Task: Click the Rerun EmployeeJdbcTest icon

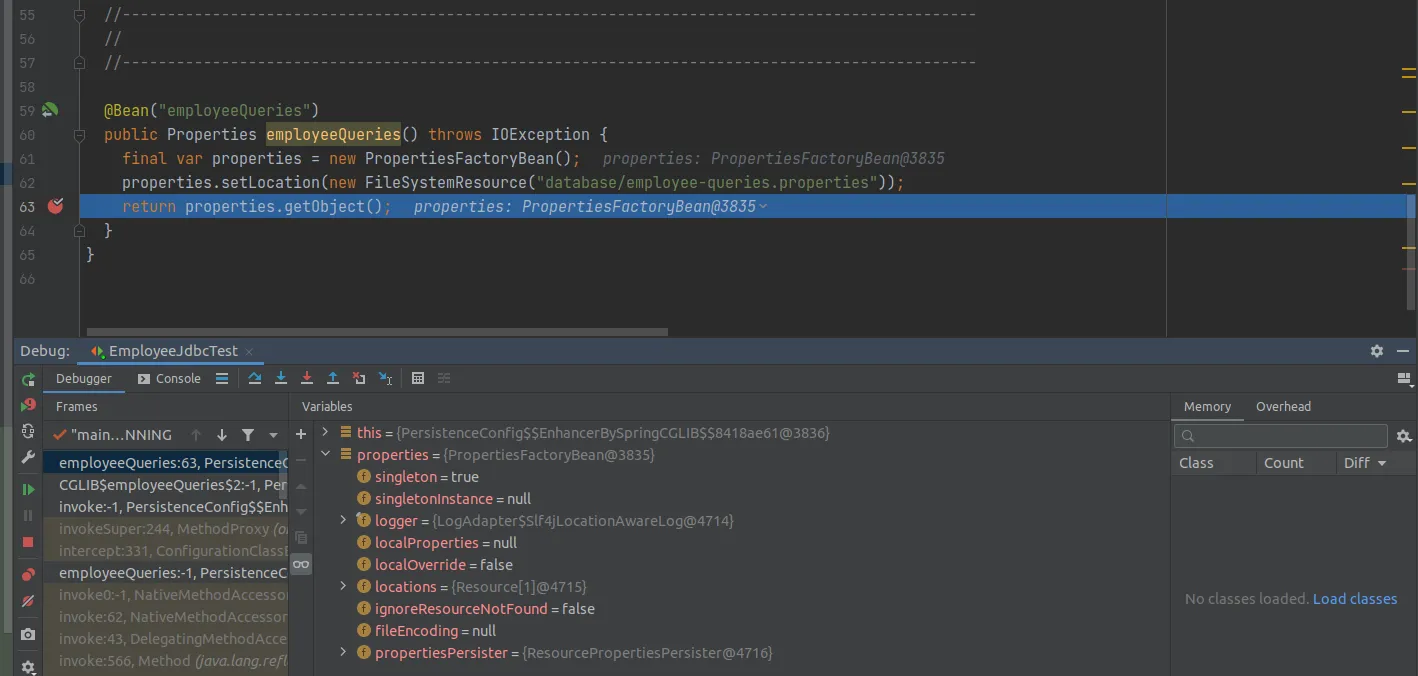Action: coord(28,379)
